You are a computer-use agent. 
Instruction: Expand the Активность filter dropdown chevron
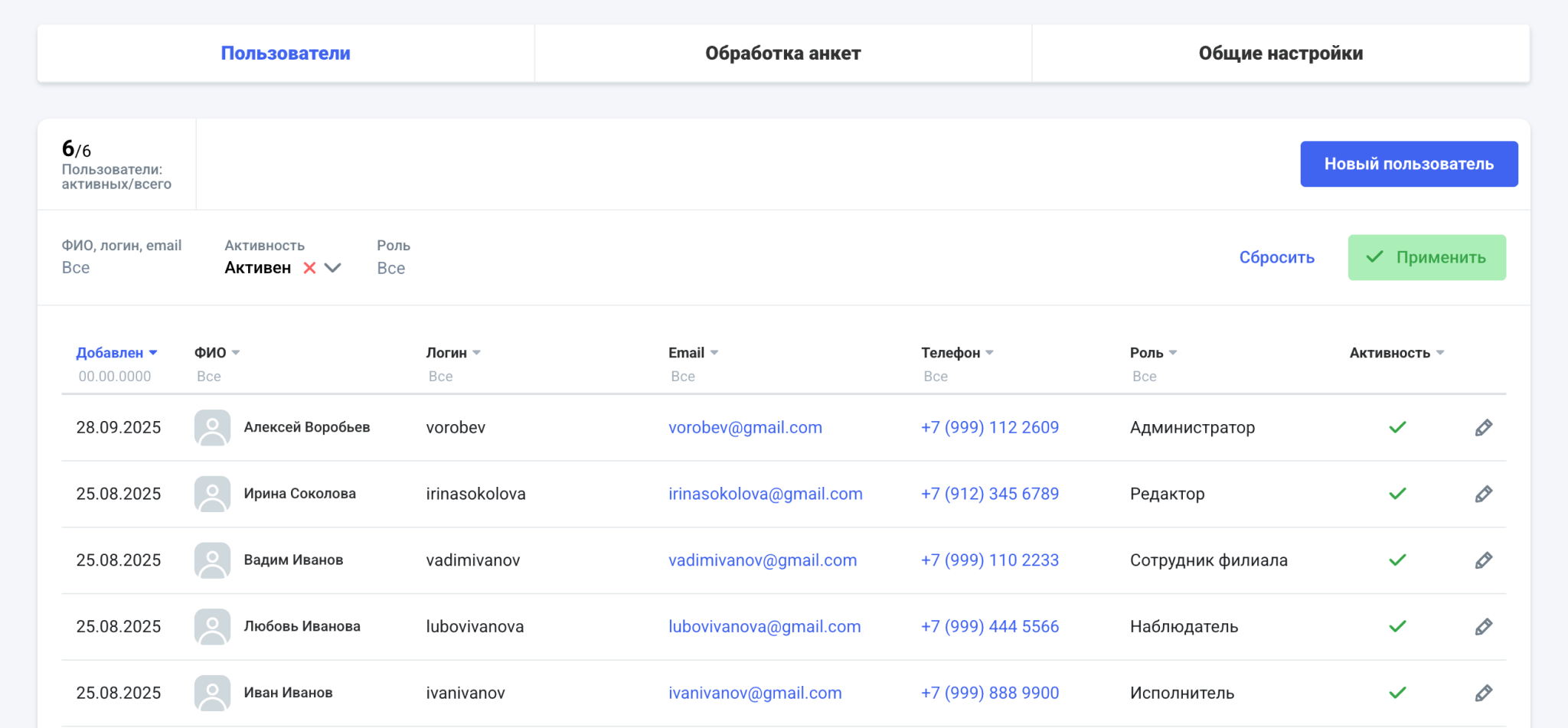click(333, 268)
